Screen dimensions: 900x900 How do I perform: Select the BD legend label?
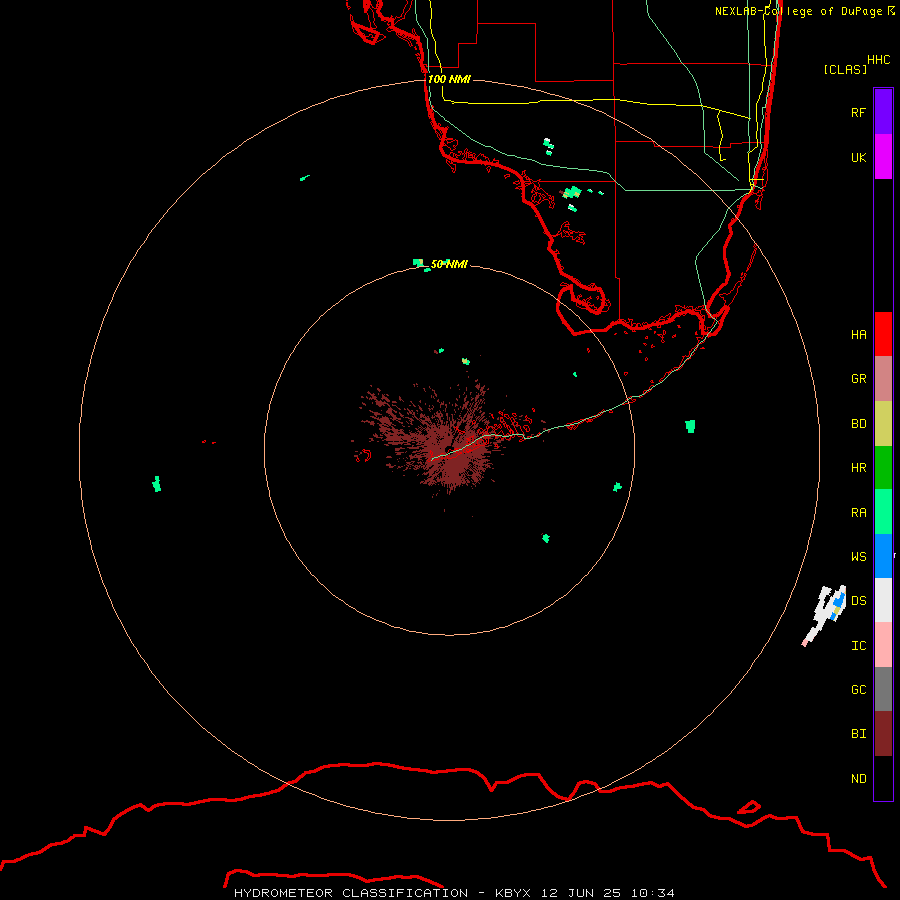pos(859,424)
